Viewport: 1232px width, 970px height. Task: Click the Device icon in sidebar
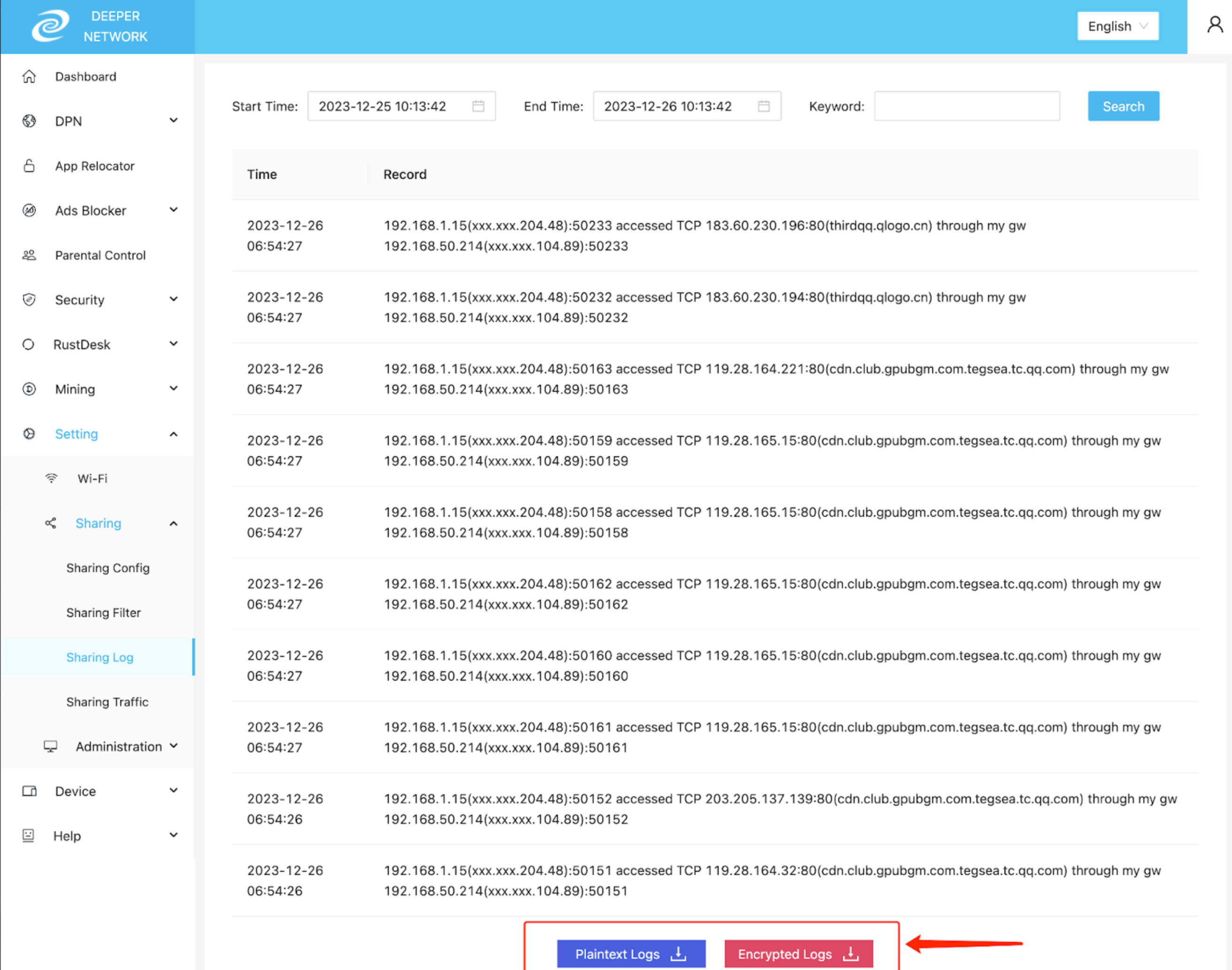click(x=29, y=791)
